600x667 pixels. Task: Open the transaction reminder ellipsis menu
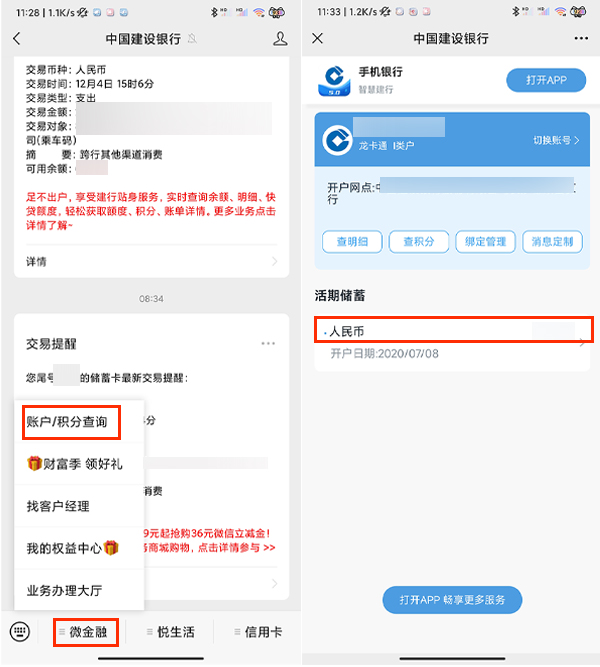tap(268, 343)
